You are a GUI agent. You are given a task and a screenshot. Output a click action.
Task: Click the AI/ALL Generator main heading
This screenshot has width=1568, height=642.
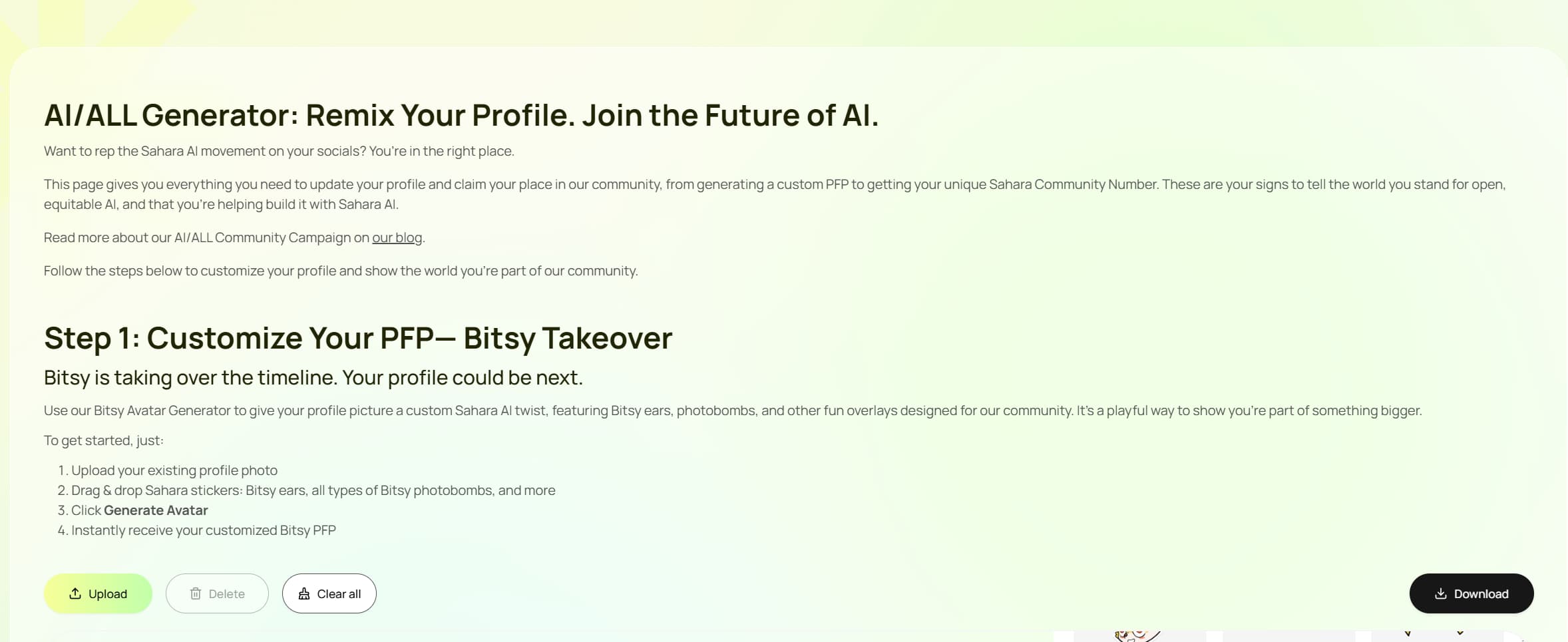461,115
